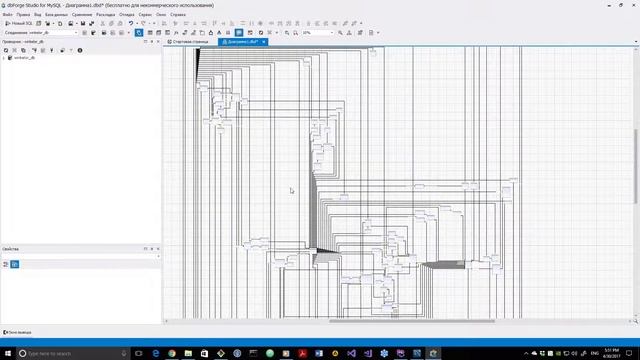Click the categorized view icon in Свойства
The height and width of the screenshot is (360, 640).
coord(6,264)
